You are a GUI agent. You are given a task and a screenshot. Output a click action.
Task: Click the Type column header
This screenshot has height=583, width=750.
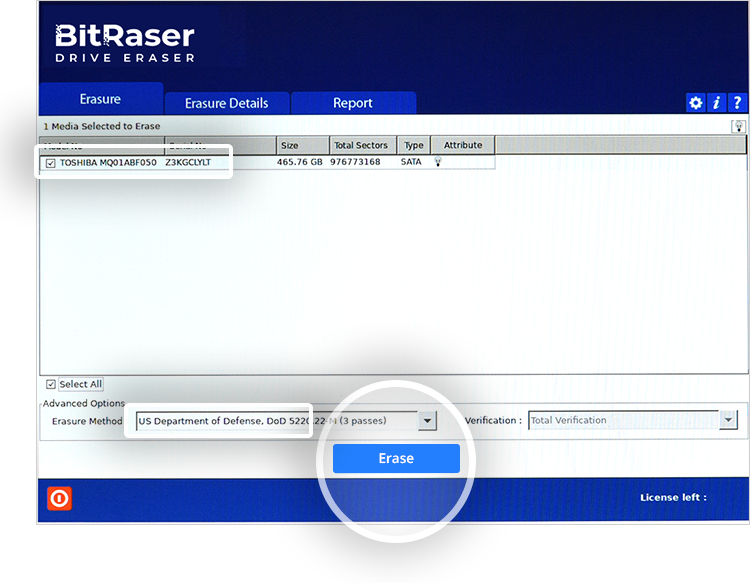tap(414, 145)
